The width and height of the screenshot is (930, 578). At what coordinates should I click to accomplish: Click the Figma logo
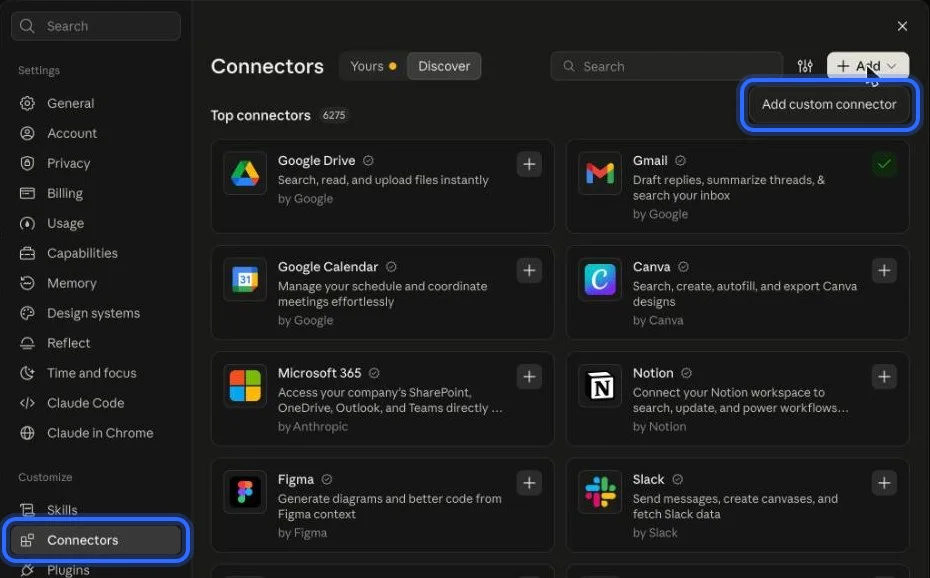pos(245,491)
